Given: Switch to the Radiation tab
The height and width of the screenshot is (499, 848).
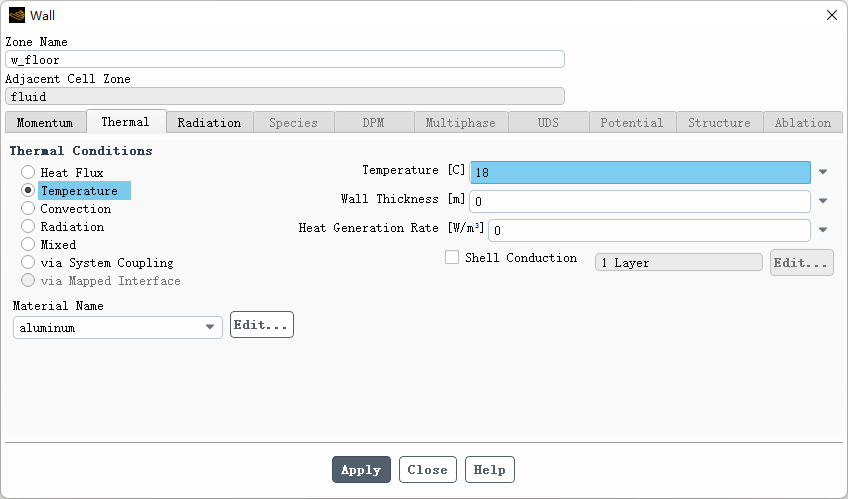Looking at the screenshot, I should [209, 123].
